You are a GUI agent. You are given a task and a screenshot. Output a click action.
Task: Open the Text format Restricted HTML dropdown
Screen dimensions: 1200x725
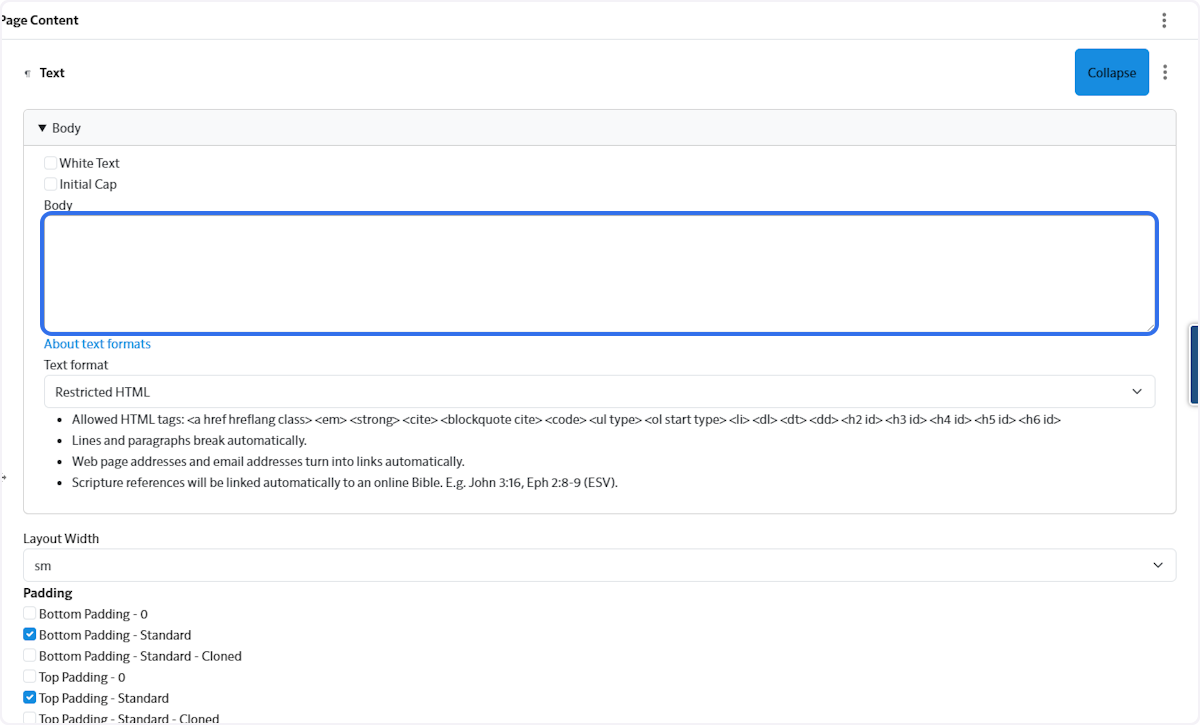(x=600, y=391)
